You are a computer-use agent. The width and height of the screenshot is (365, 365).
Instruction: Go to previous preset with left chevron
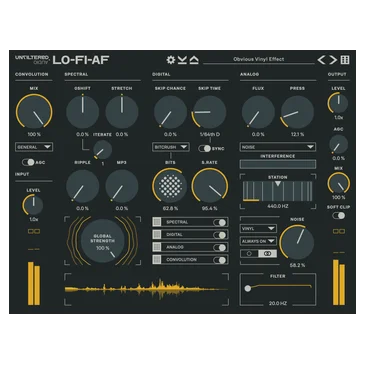tap(321, 60)
